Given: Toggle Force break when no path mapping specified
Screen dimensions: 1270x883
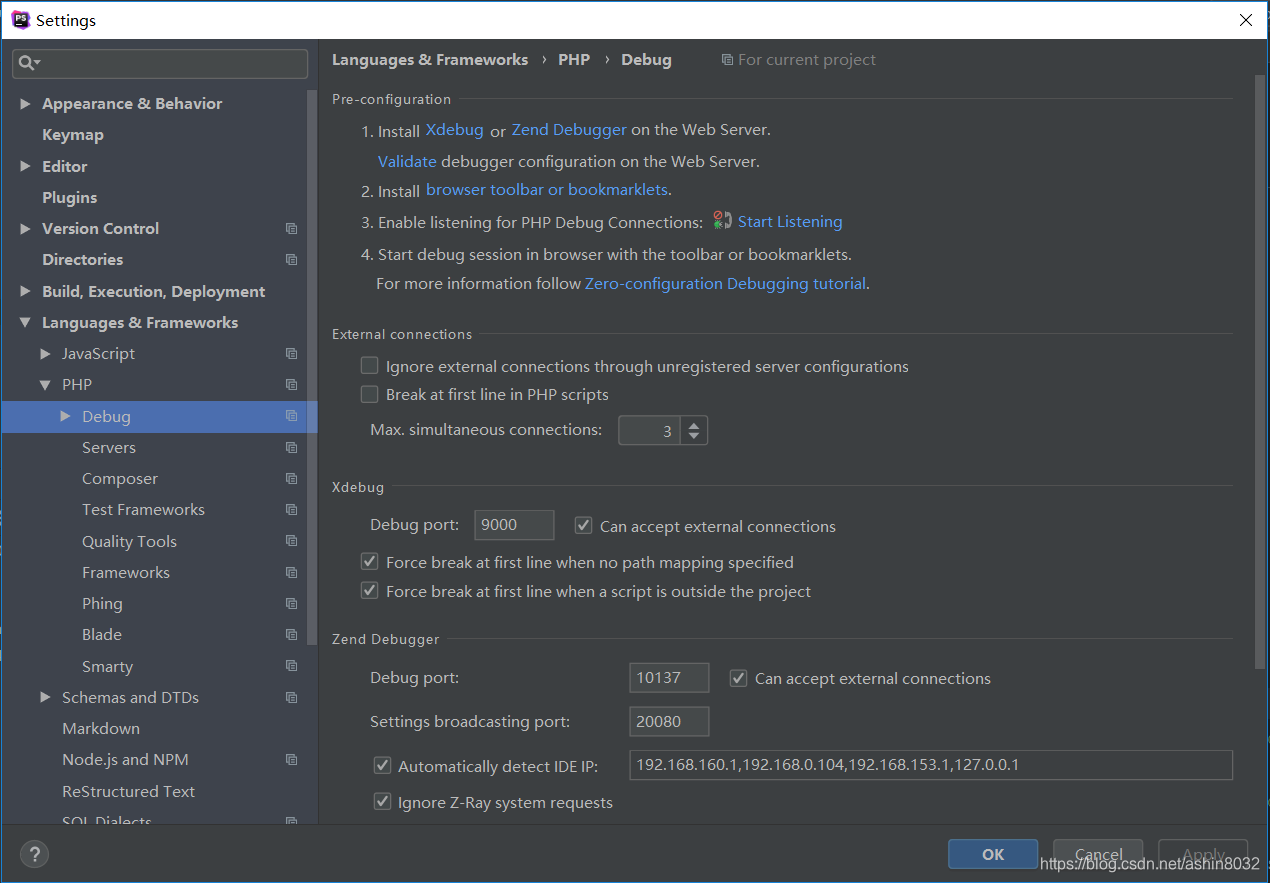Looking at the screenshot, I should click(x=370, y=562).
